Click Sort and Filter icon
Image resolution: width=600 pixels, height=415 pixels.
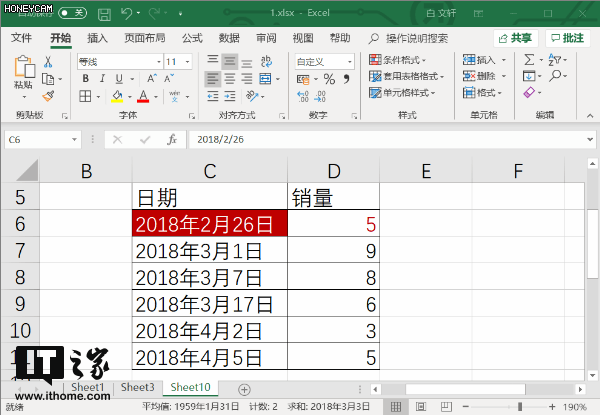click(x=555, y=60)
